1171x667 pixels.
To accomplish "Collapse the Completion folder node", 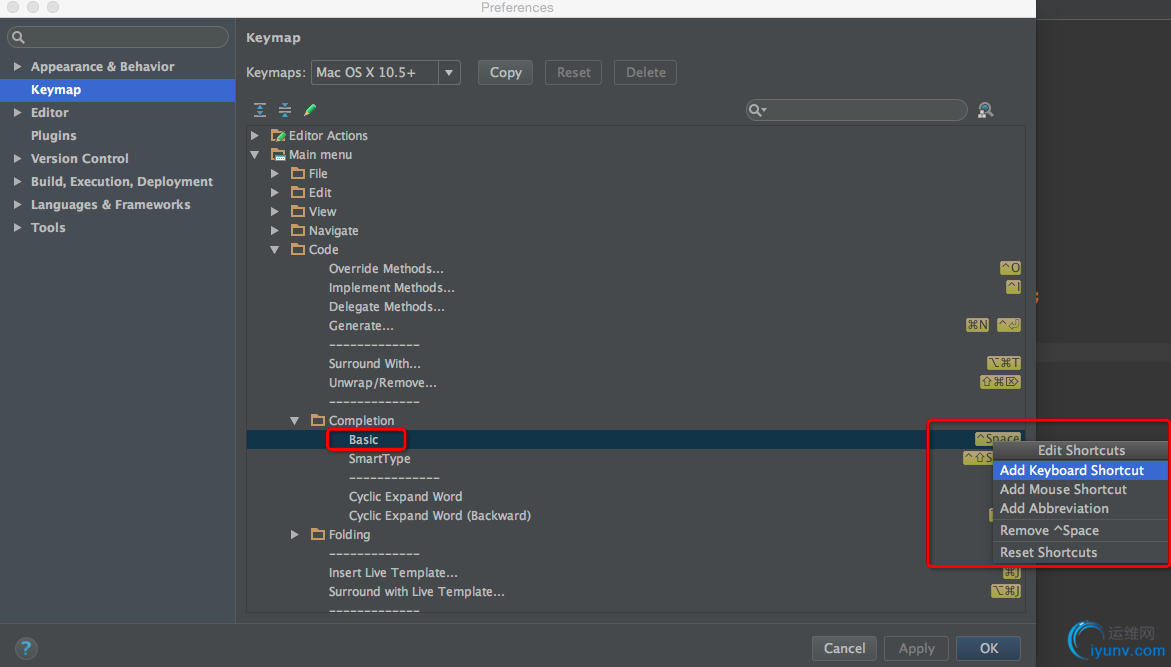I will point(295,421).
